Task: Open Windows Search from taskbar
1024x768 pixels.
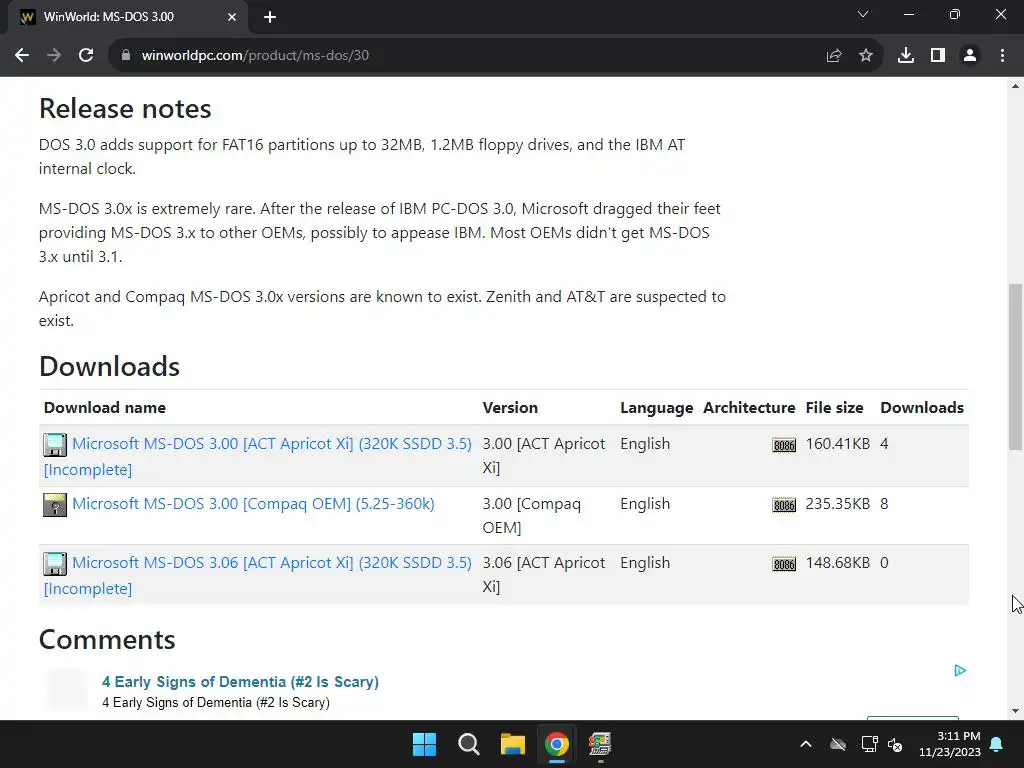Action: (468, 744)
